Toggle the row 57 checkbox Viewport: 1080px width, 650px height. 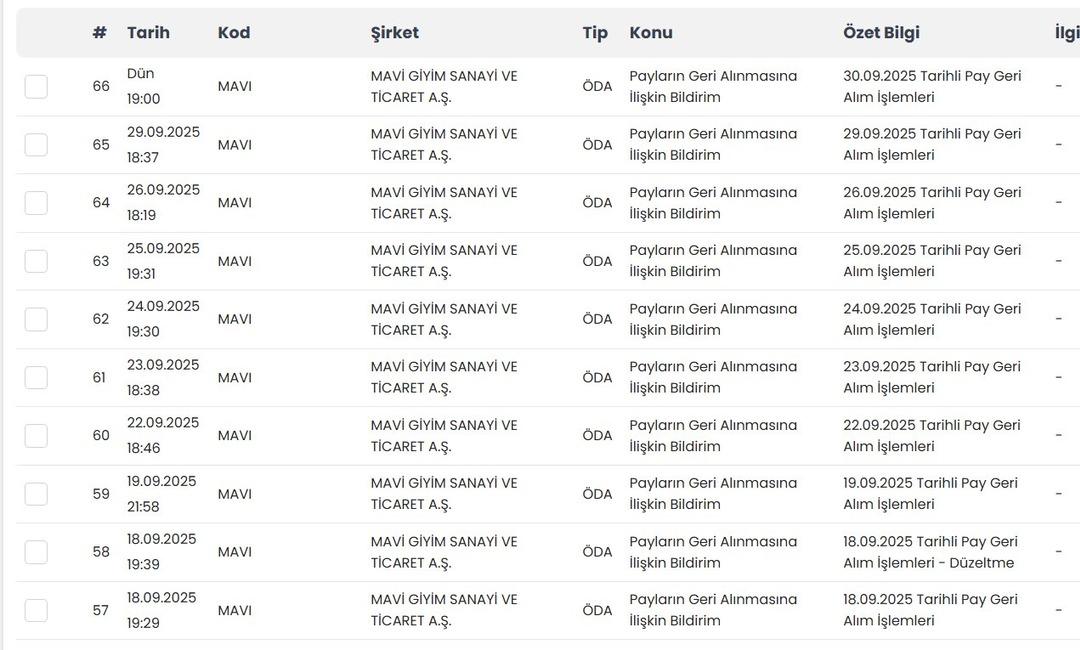pos(36,610)
